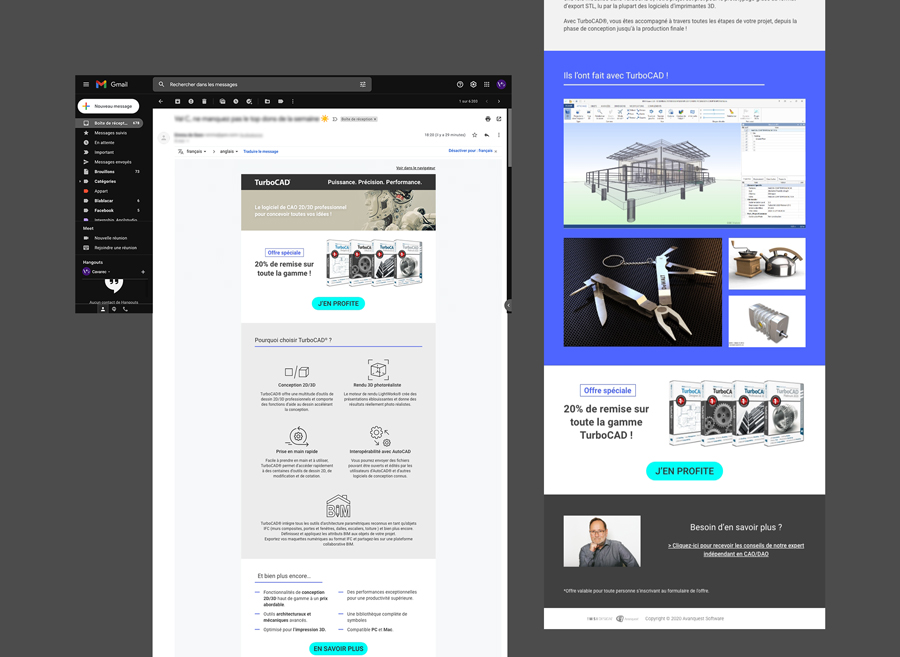Open the account avatar in Gmail header
This screenshot has width=900, height=657.
point(501,84)
